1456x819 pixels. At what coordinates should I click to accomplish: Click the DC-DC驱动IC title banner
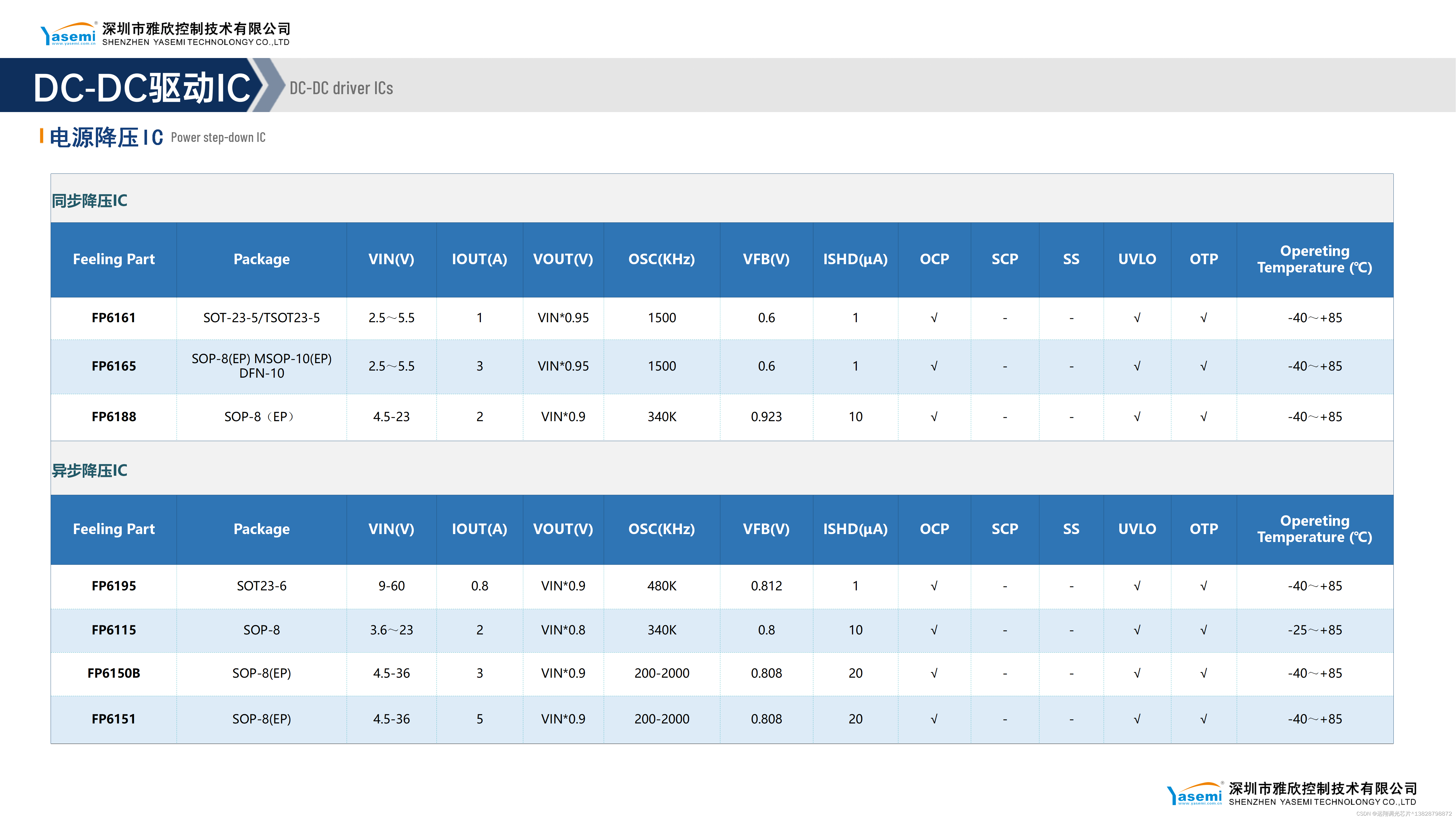coord(141,88)
